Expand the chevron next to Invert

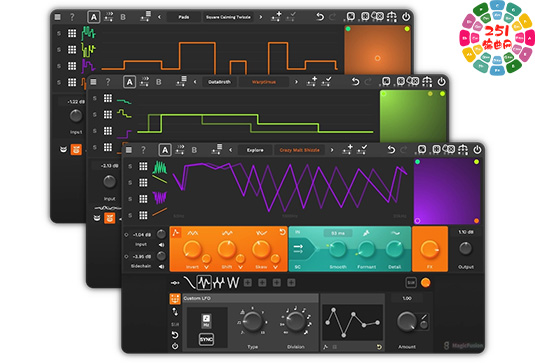206,267
